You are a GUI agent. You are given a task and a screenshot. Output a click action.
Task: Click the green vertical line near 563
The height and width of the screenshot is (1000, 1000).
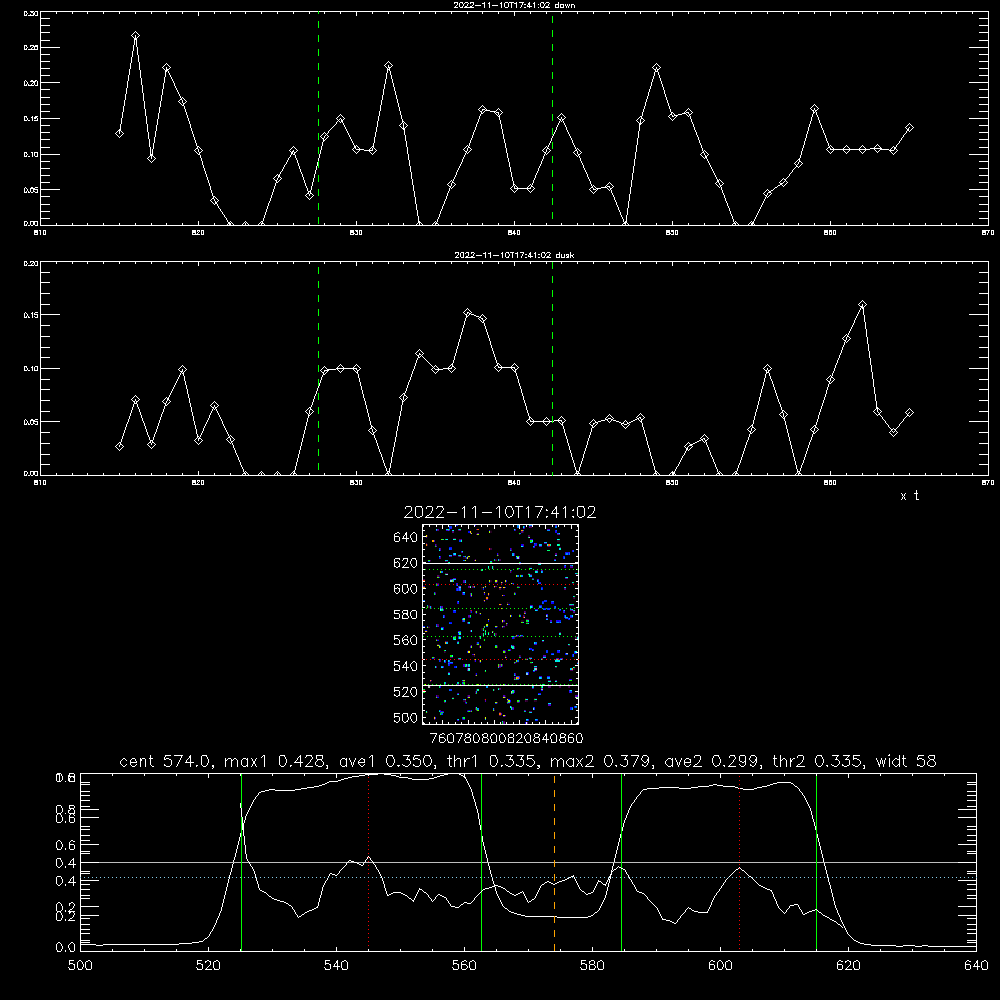[482, 862]
